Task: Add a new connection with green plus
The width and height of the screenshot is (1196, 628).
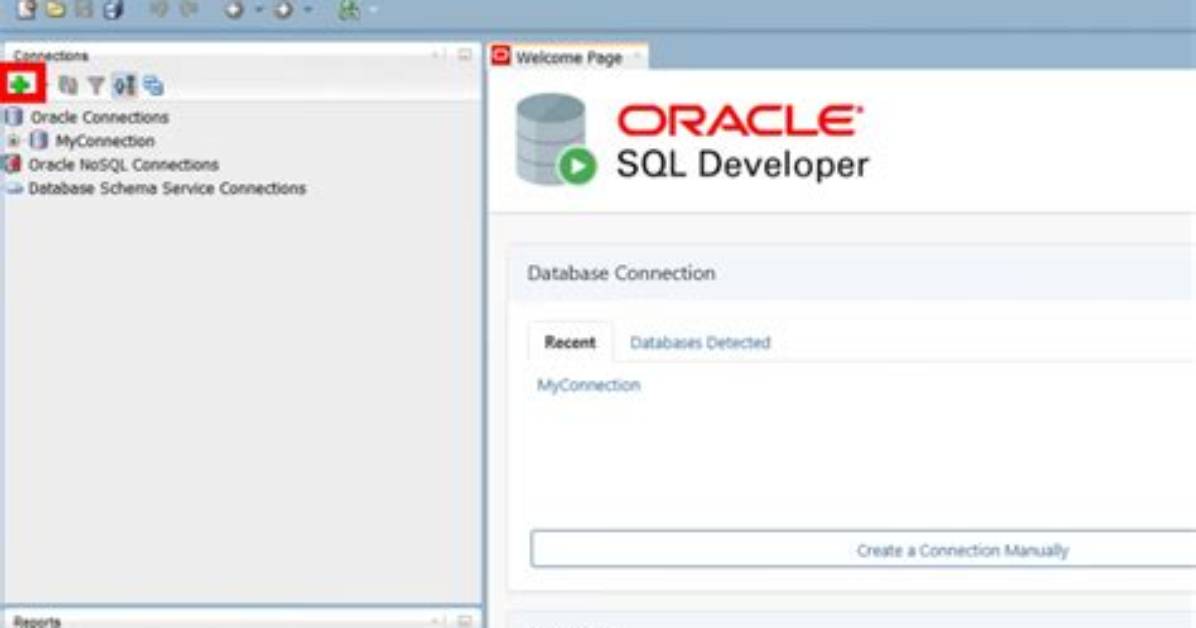Action: 21,85
